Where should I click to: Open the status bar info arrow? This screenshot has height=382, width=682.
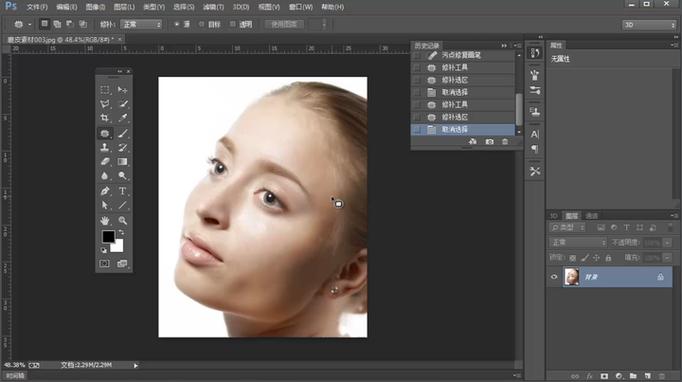(x=136, y=365)
